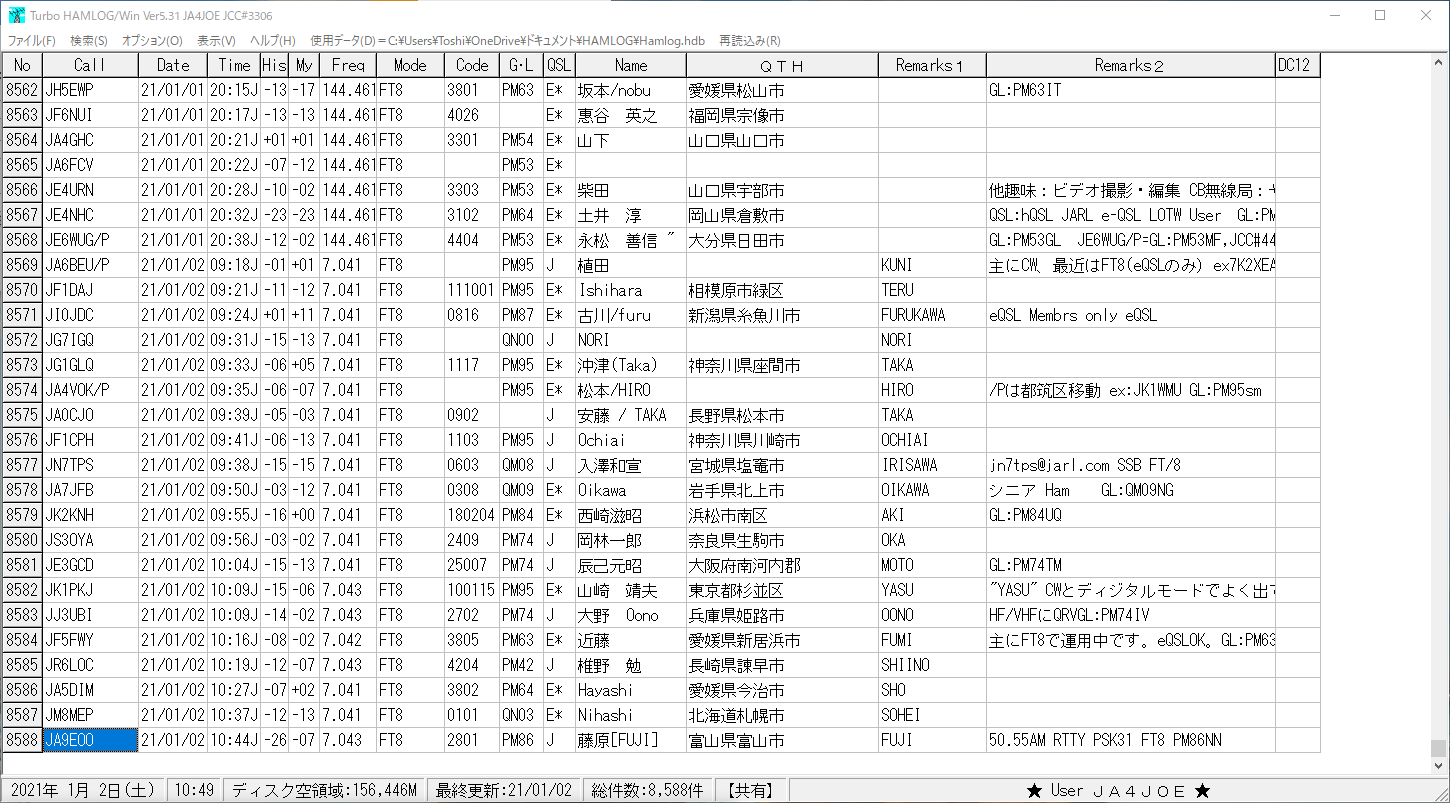This screenshot has height=803, width=1450.
Task: Click the Remarks1 cell KUNI
Action: 932,265
